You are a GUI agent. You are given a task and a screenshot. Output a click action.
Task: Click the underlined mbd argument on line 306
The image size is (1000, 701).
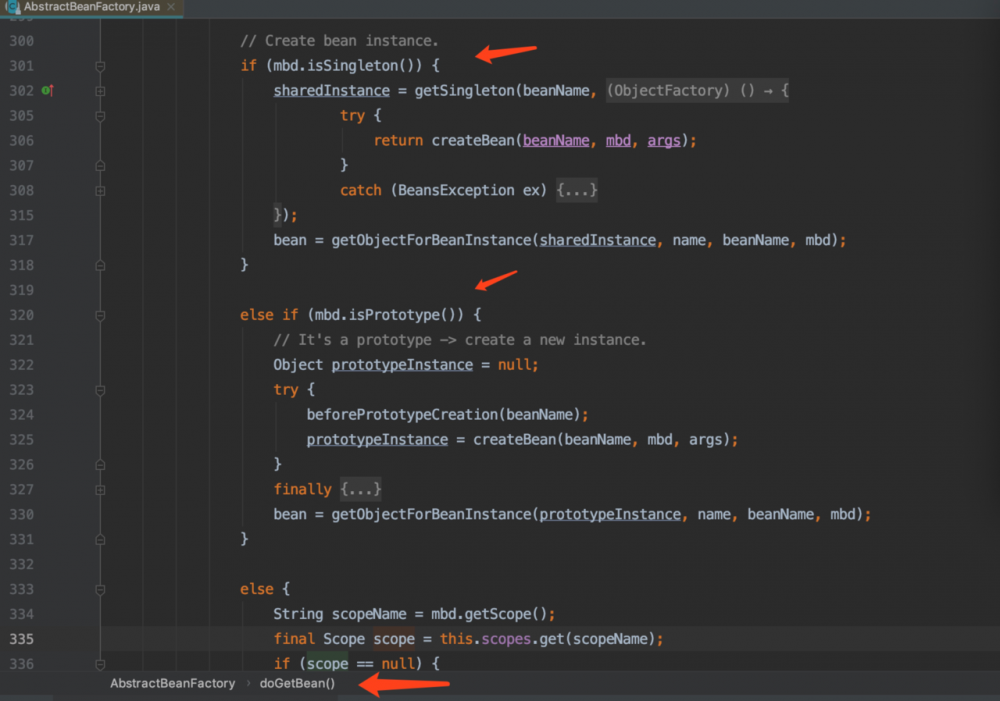pyautogui.click(x=618, y=140)
